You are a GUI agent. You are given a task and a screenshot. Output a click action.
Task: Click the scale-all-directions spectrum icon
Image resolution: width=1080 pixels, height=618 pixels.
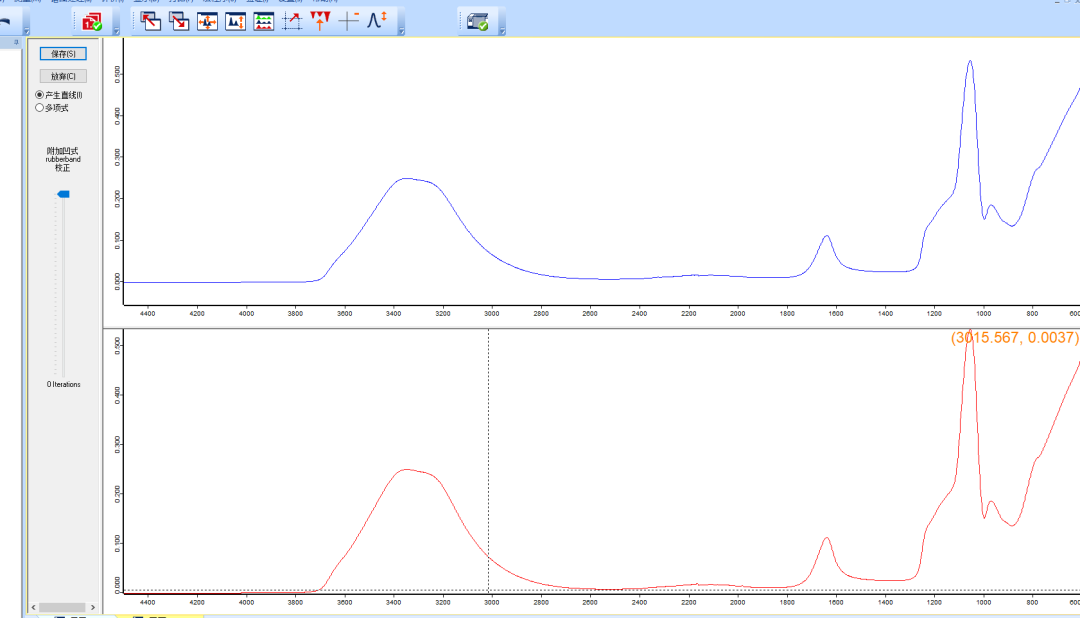208,20
